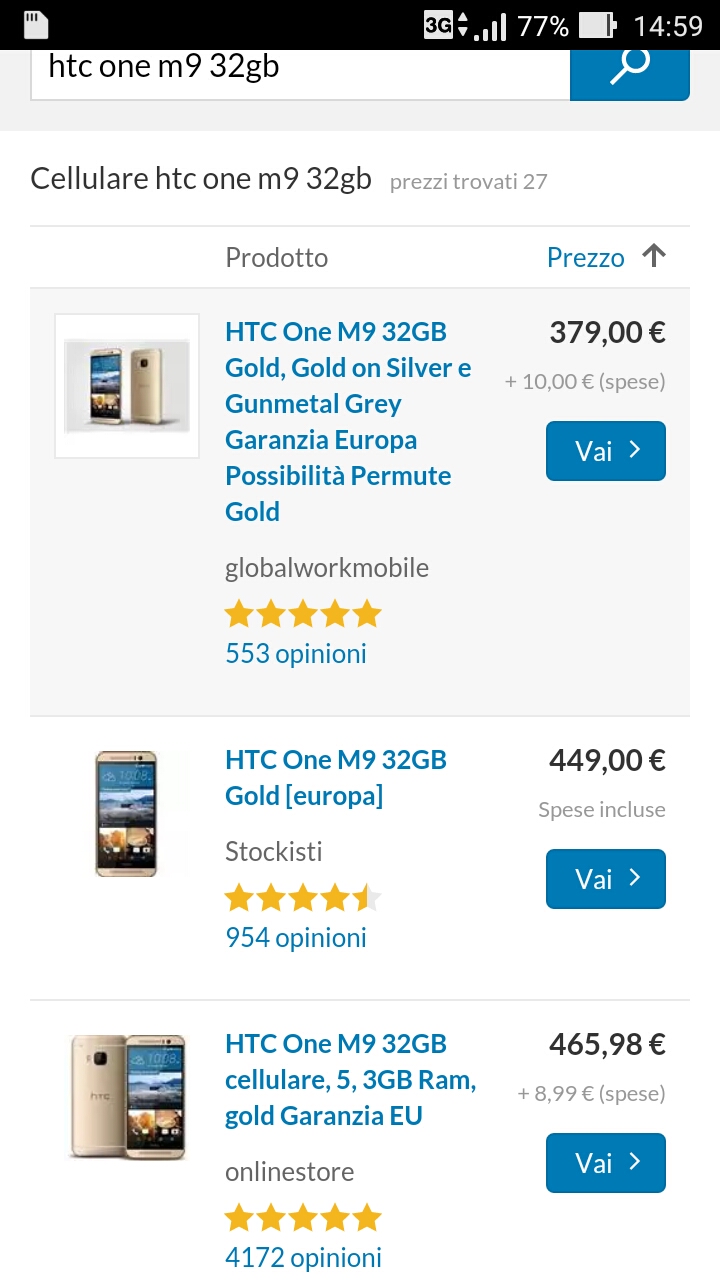
Task: Open the 4172 opinioni reviews link
Action: [303, 1258]
